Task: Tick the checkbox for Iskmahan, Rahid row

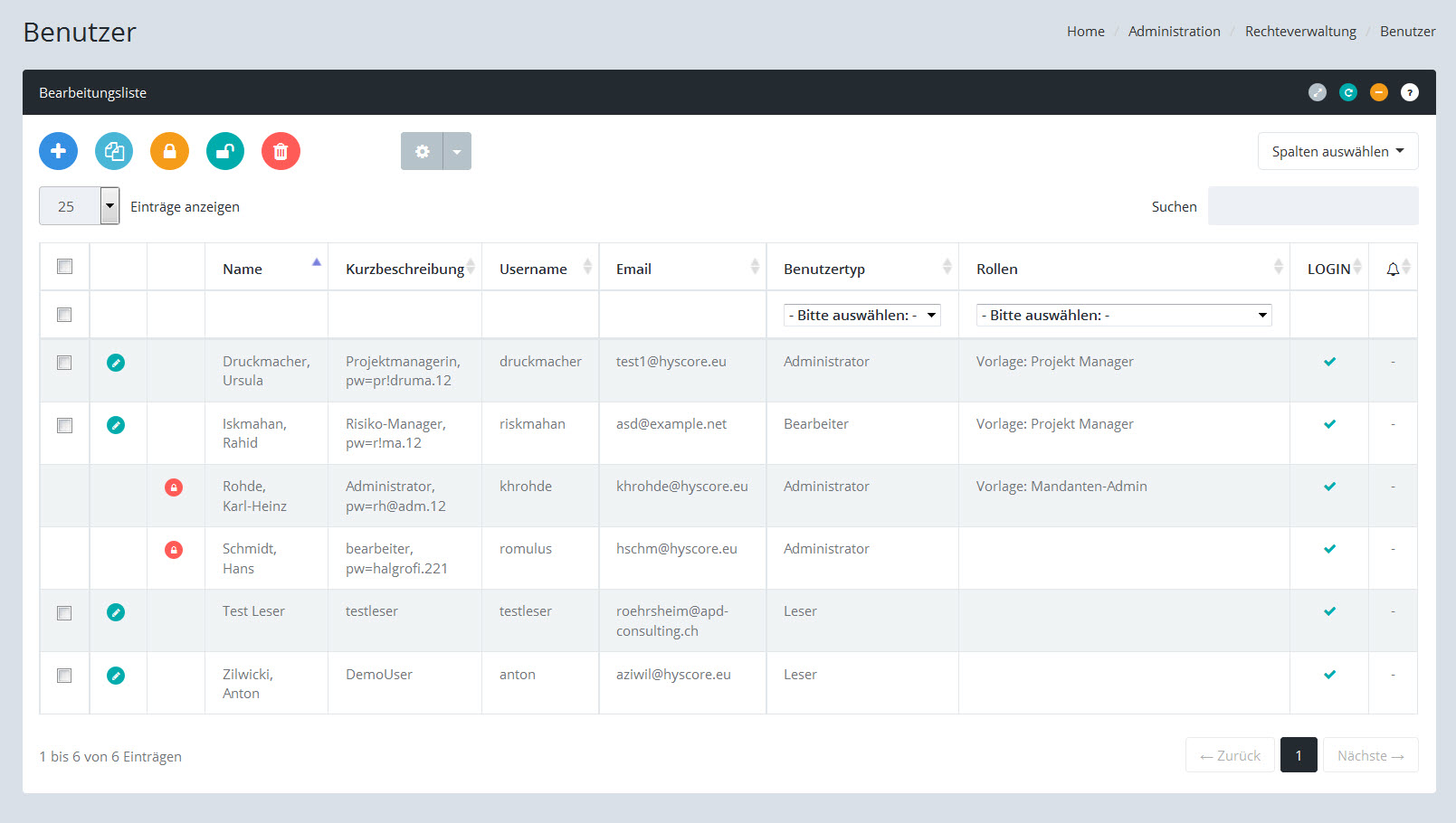Action: coord(64,425)
